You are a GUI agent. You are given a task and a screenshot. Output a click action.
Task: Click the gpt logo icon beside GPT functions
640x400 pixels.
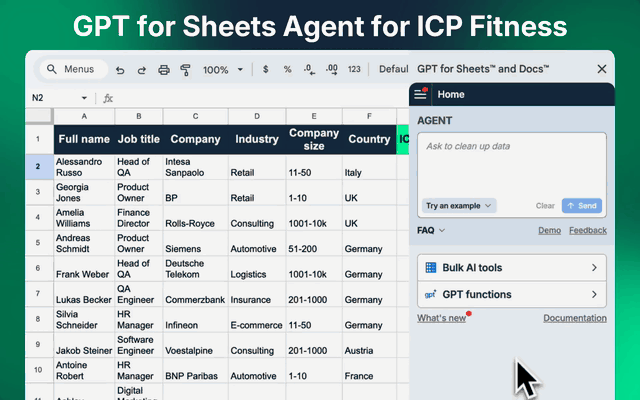[x=431, y=294]
